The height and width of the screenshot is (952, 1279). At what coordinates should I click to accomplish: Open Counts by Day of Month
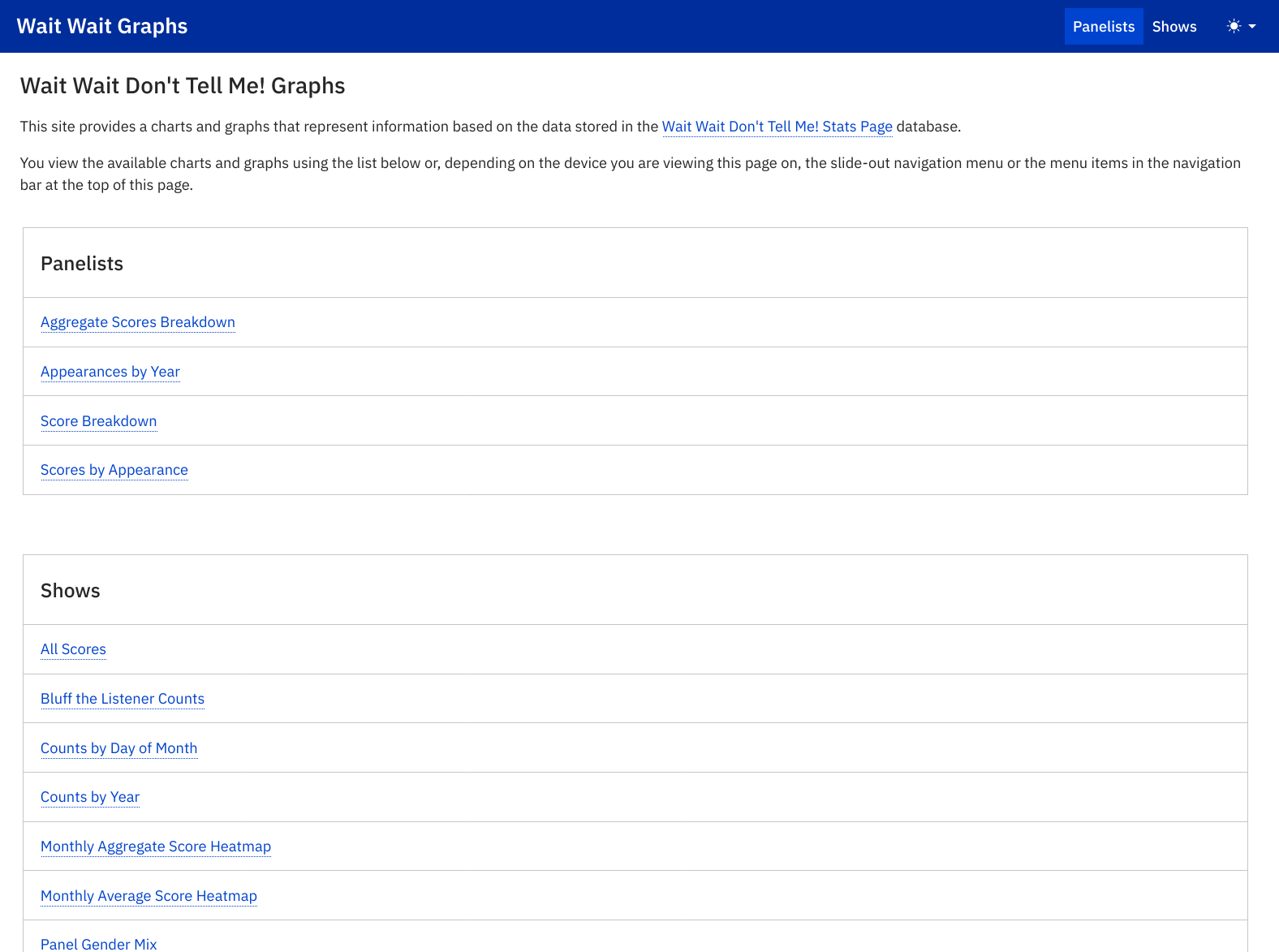coord(118,748)
